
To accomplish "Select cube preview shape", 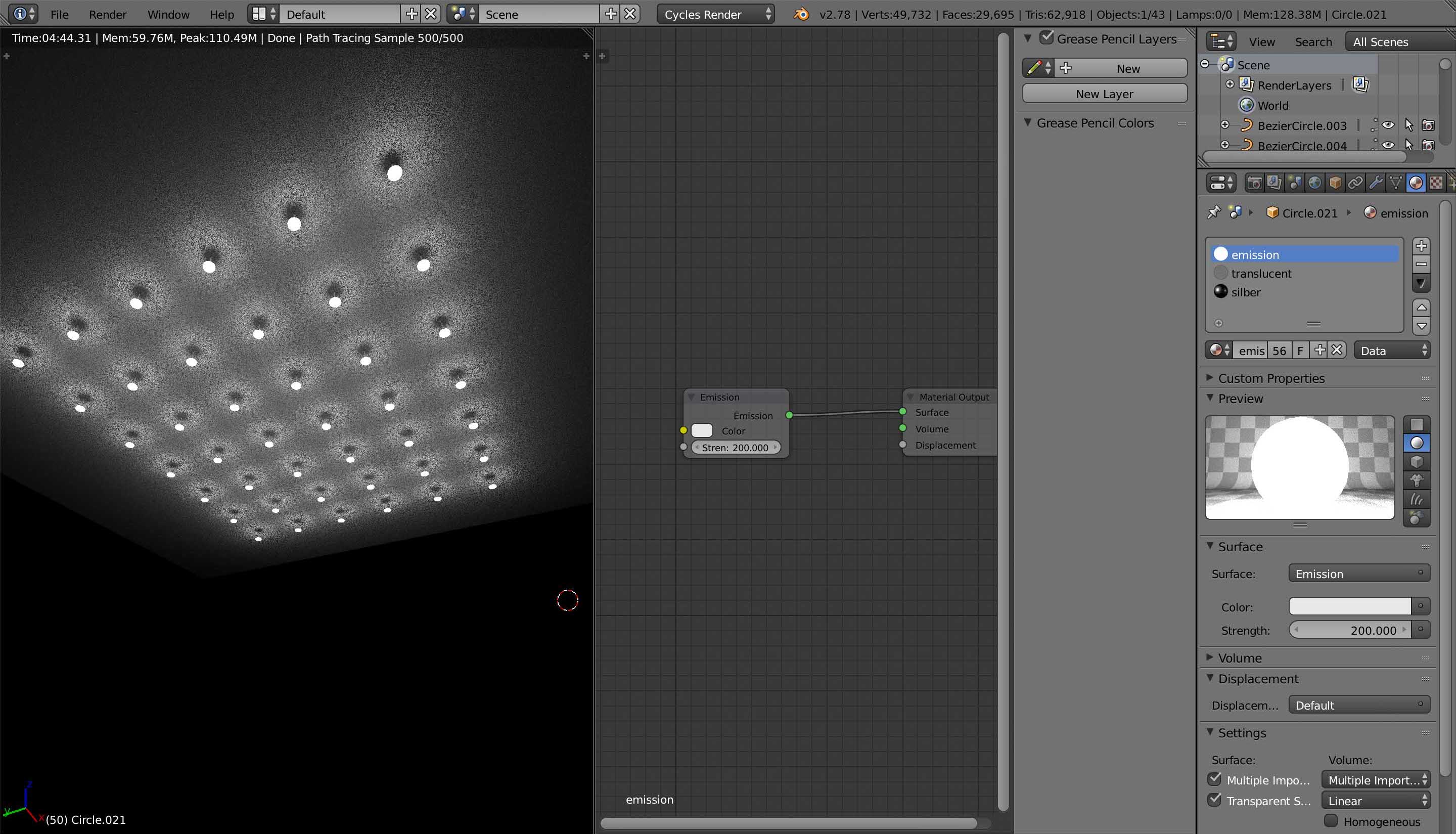I will pyautogui.click(x=1417, y=462).
